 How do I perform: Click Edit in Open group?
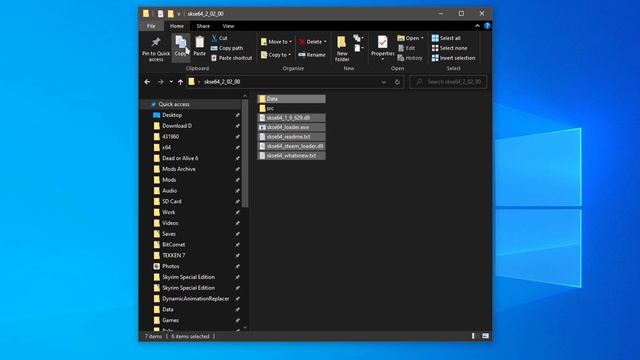click(x=406, y=48)
